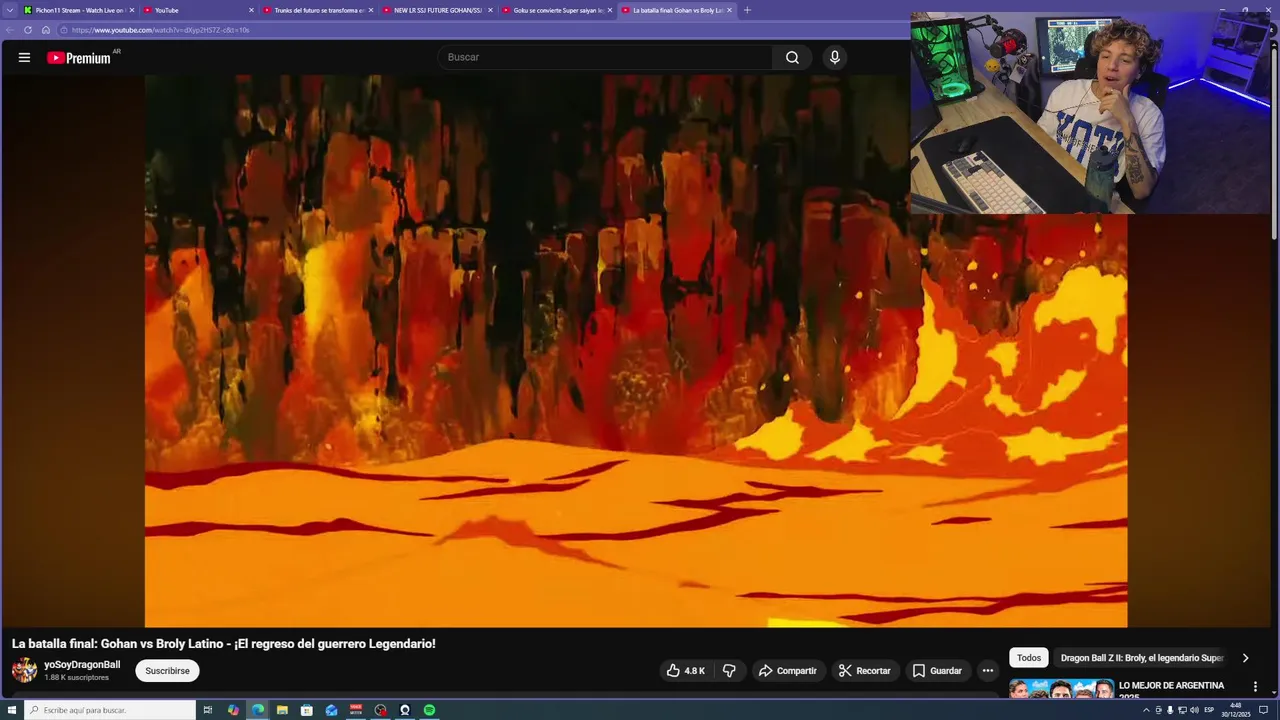Switch the ESP input language

point(1209,710)
